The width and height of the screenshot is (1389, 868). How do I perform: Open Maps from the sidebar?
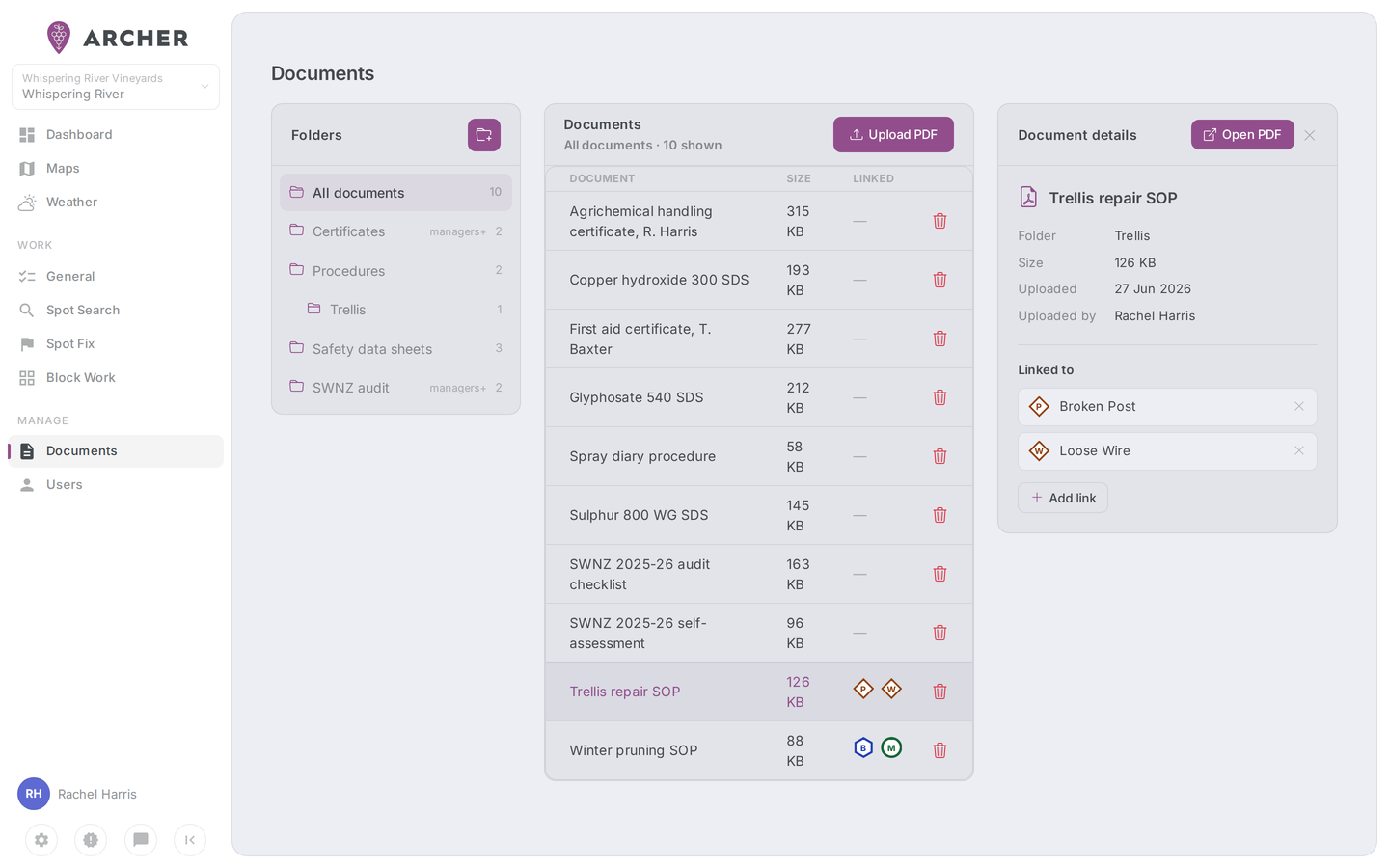[116, 169]
